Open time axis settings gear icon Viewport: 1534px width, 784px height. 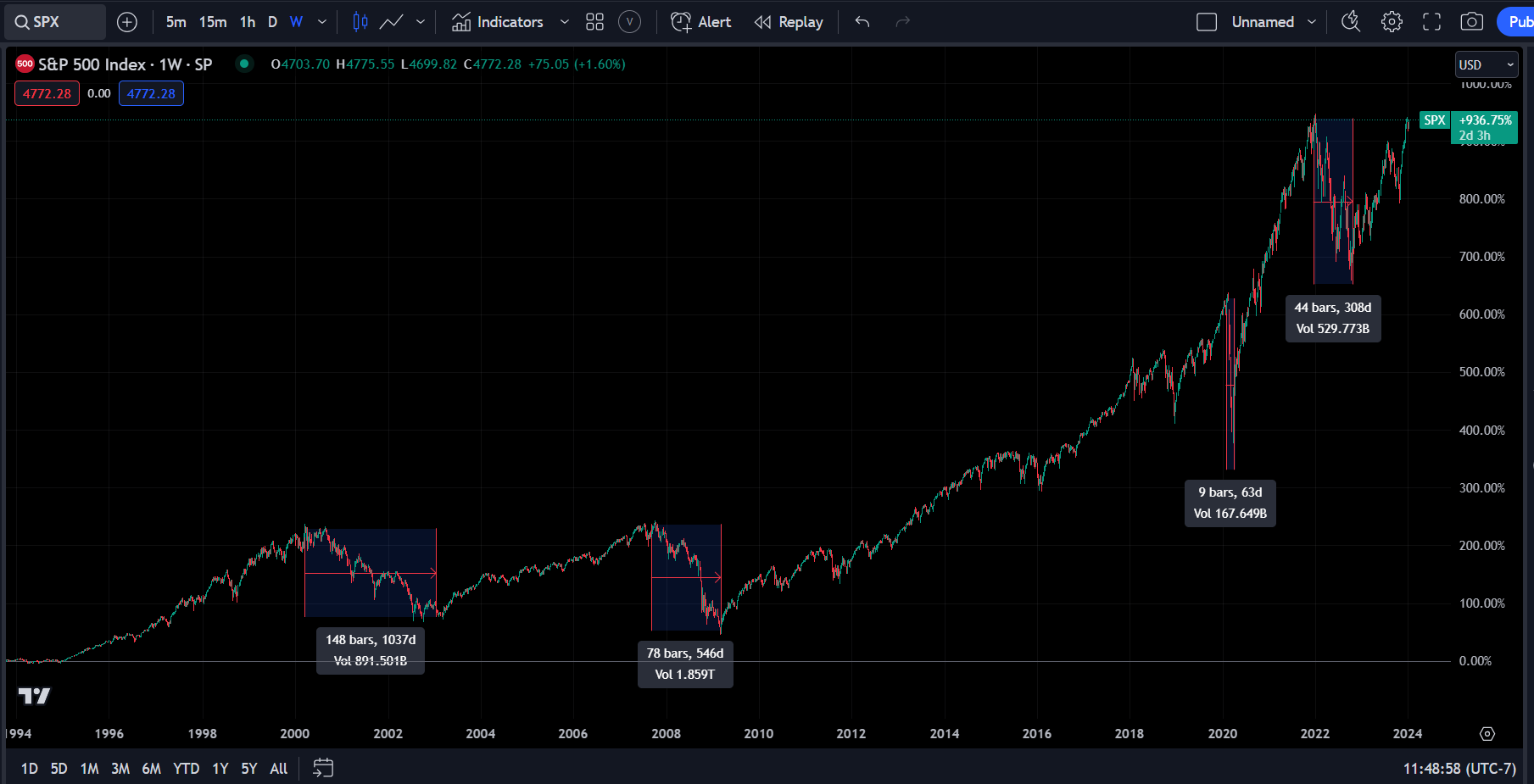(x=1487, y=734)
